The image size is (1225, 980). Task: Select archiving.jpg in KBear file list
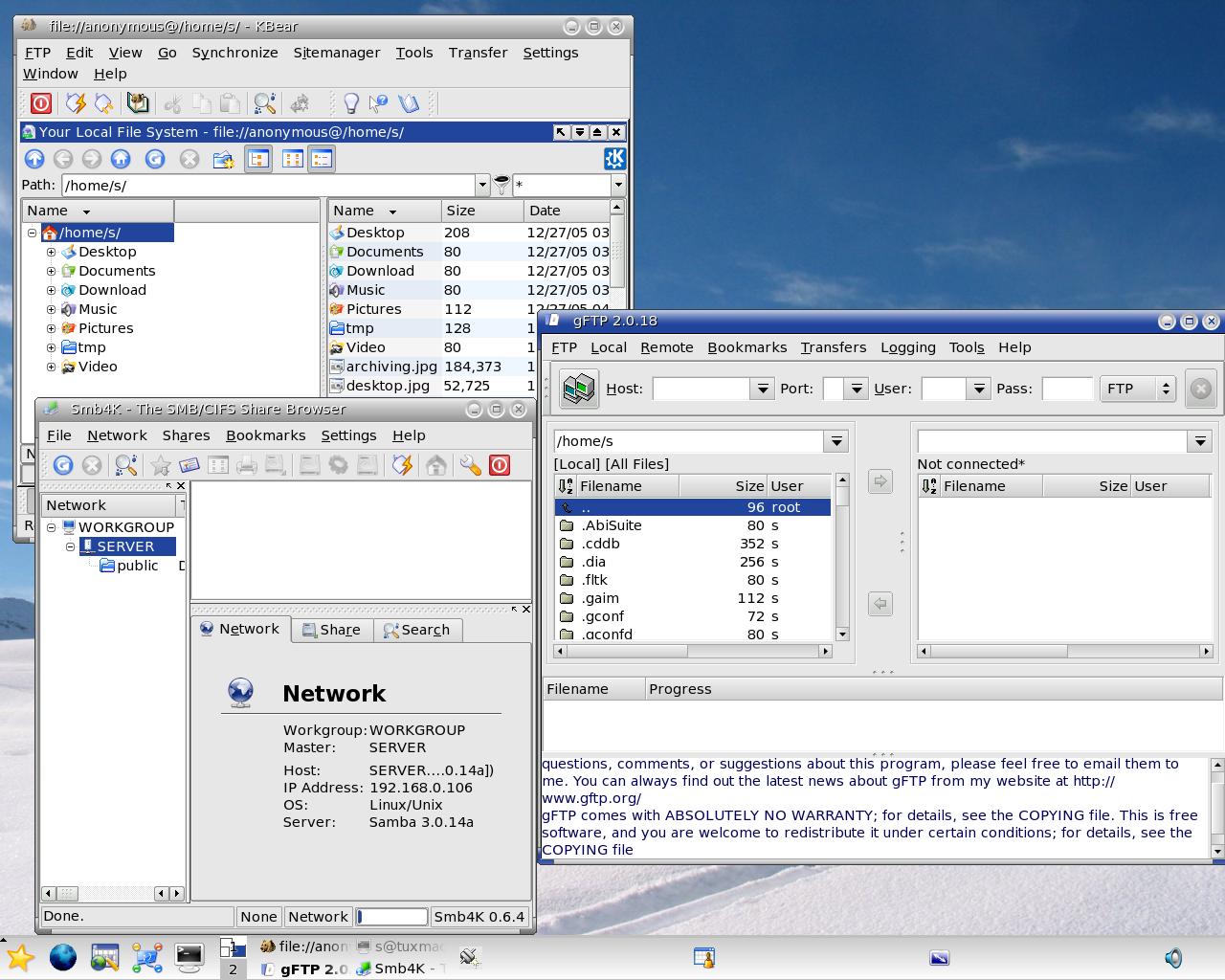391,367
